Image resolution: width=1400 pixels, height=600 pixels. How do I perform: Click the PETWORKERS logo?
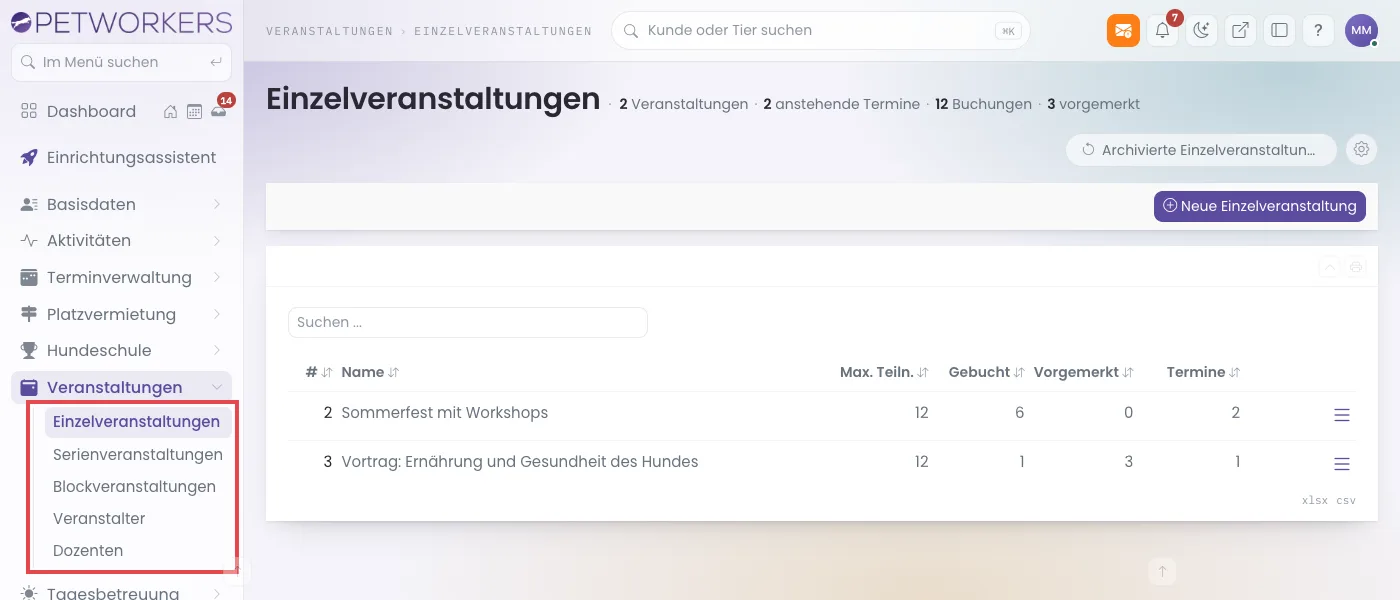(x=121, y=22)
